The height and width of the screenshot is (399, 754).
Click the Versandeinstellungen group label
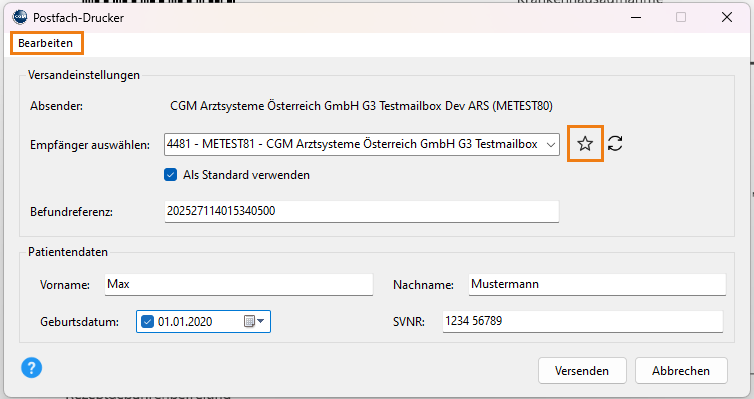pyautogui.click(x=84, y=75)
